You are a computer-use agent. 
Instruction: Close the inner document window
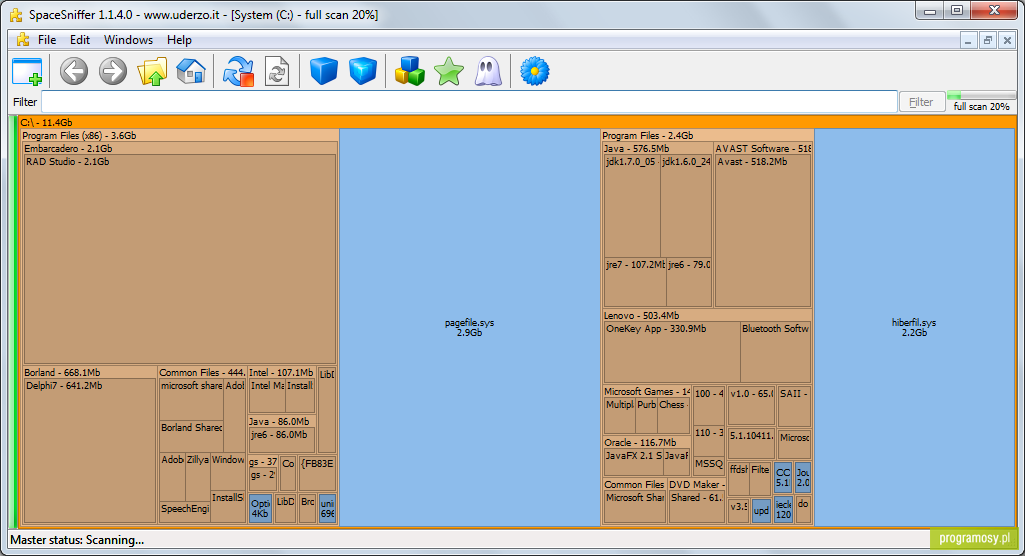[1007, 40]
